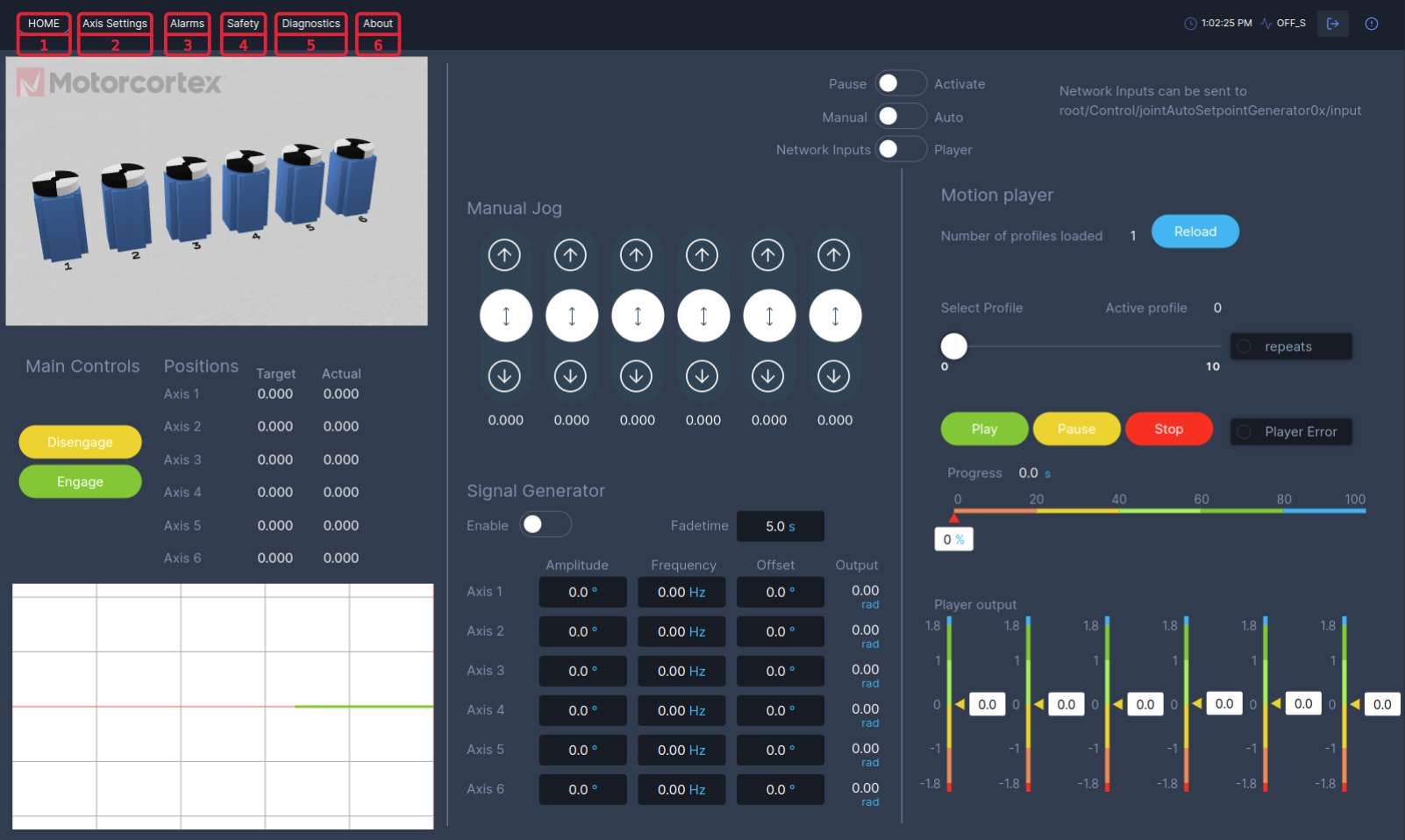Jog axis 1 down arrow
The height and width of the screenshot is (840, 1405).
pyautogui.click(x=504, y=376)
